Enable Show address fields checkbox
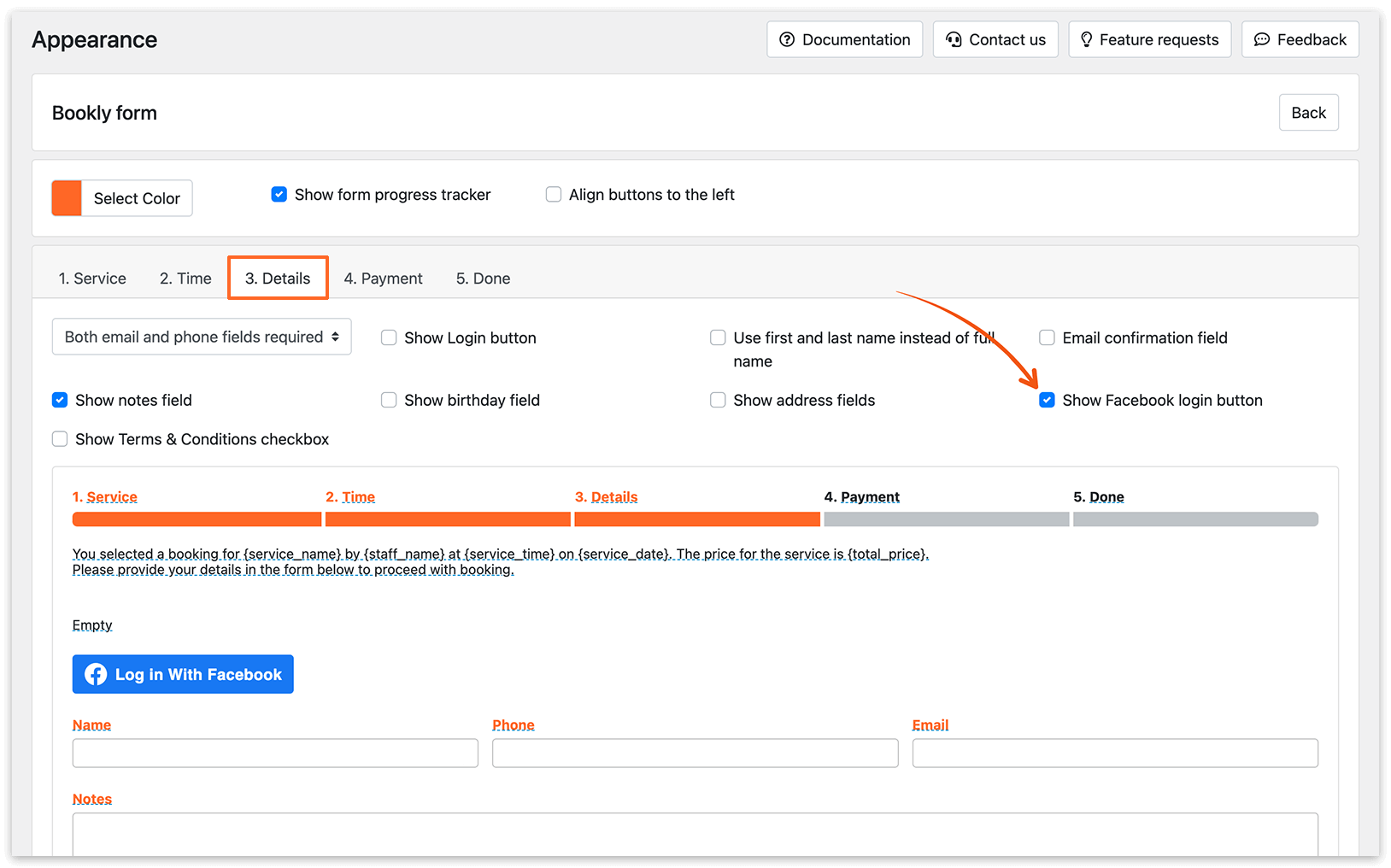The height and width of the screenshot is (868, 1391). click(x=718, y=400)
